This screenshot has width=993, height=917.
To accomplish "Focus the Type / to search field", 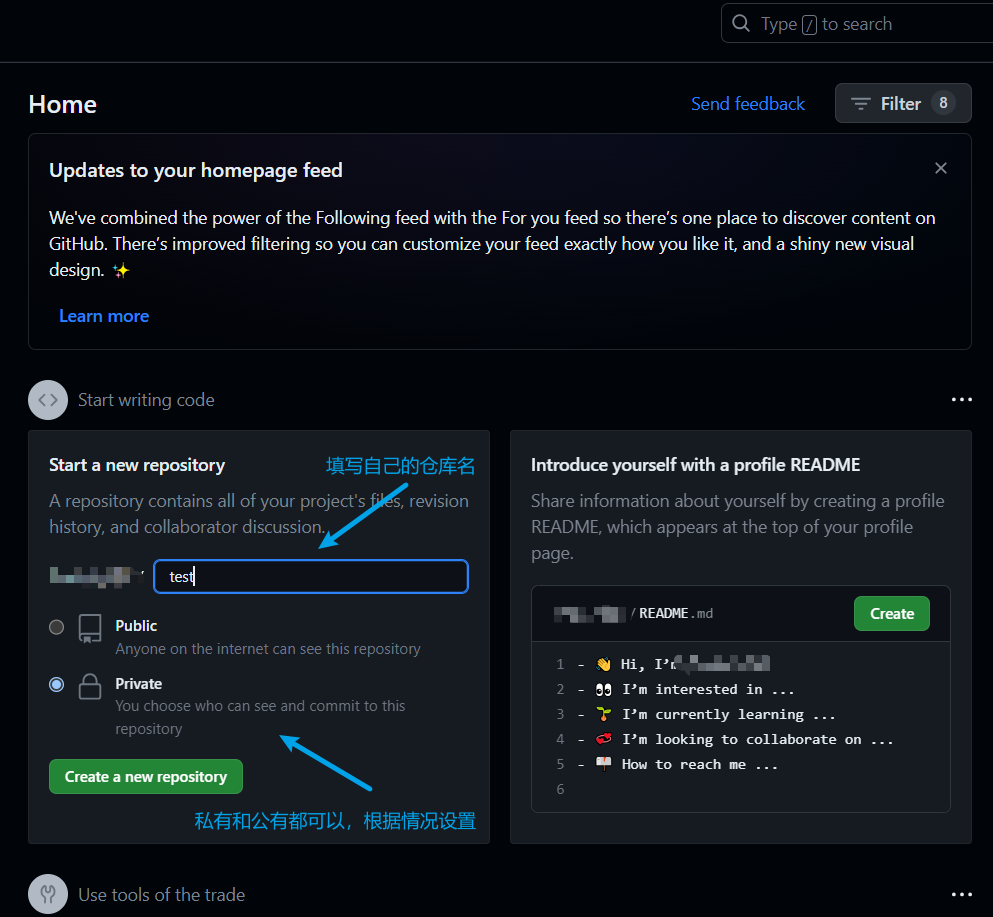I will tap(857, 23).
